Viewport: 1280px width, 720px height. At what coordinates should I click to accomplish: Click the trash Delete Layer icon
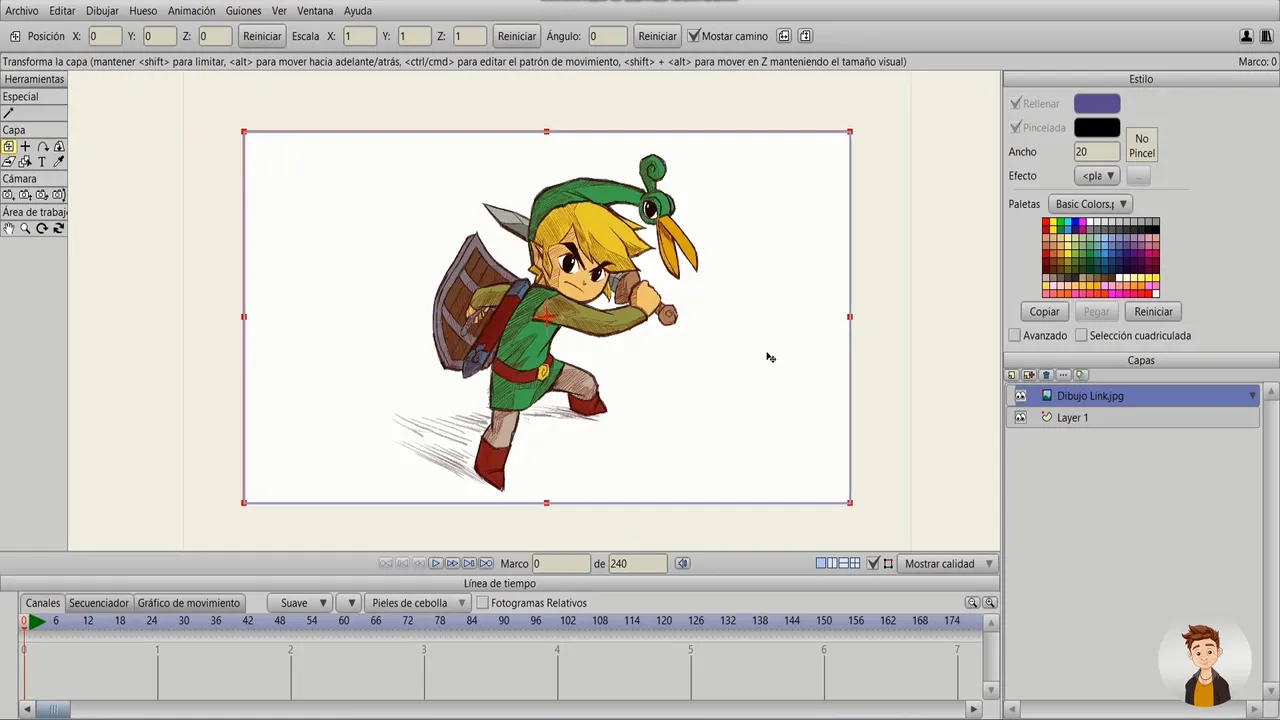tap(1046, 375)
